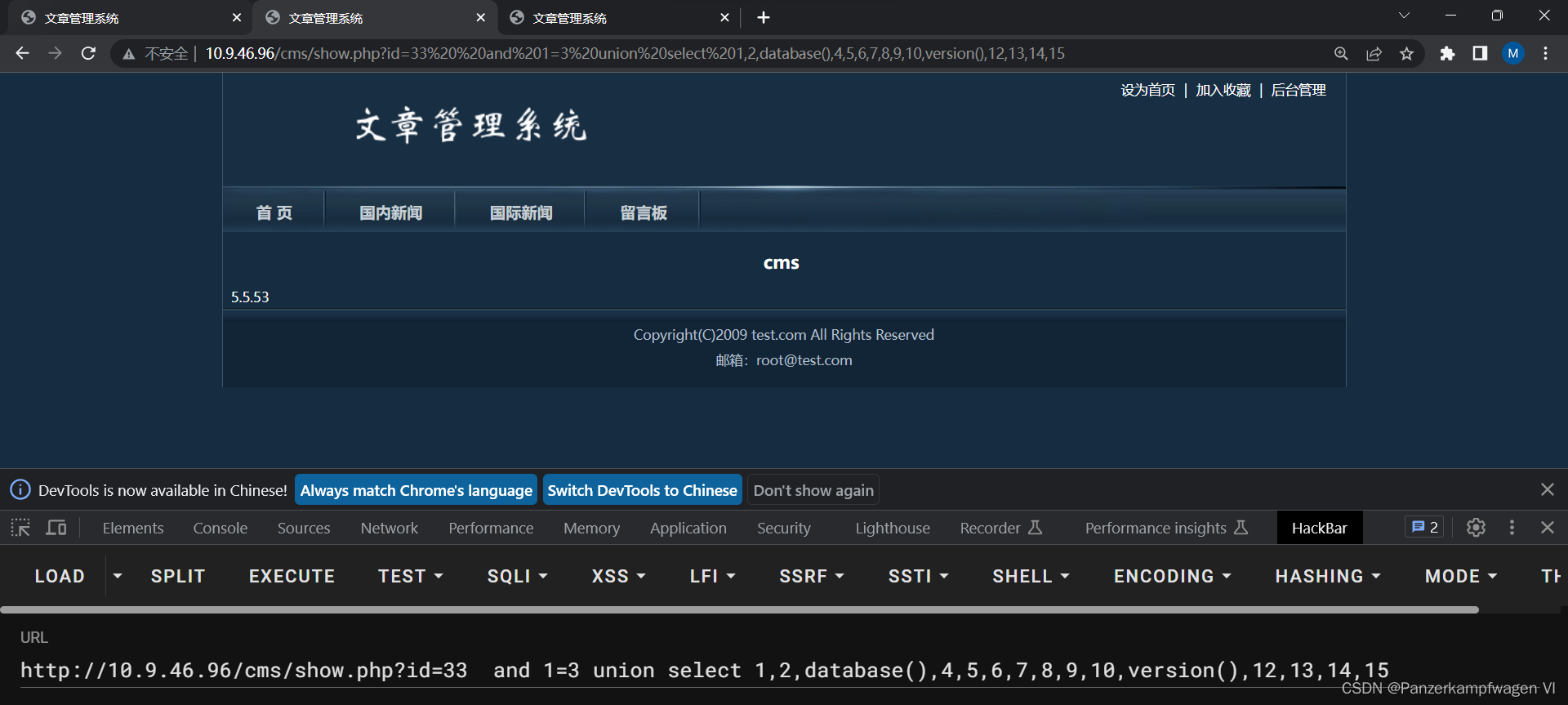The image size is (1568, 705).
Task: Expand the LFI dropdown
Action: point(712,576)
